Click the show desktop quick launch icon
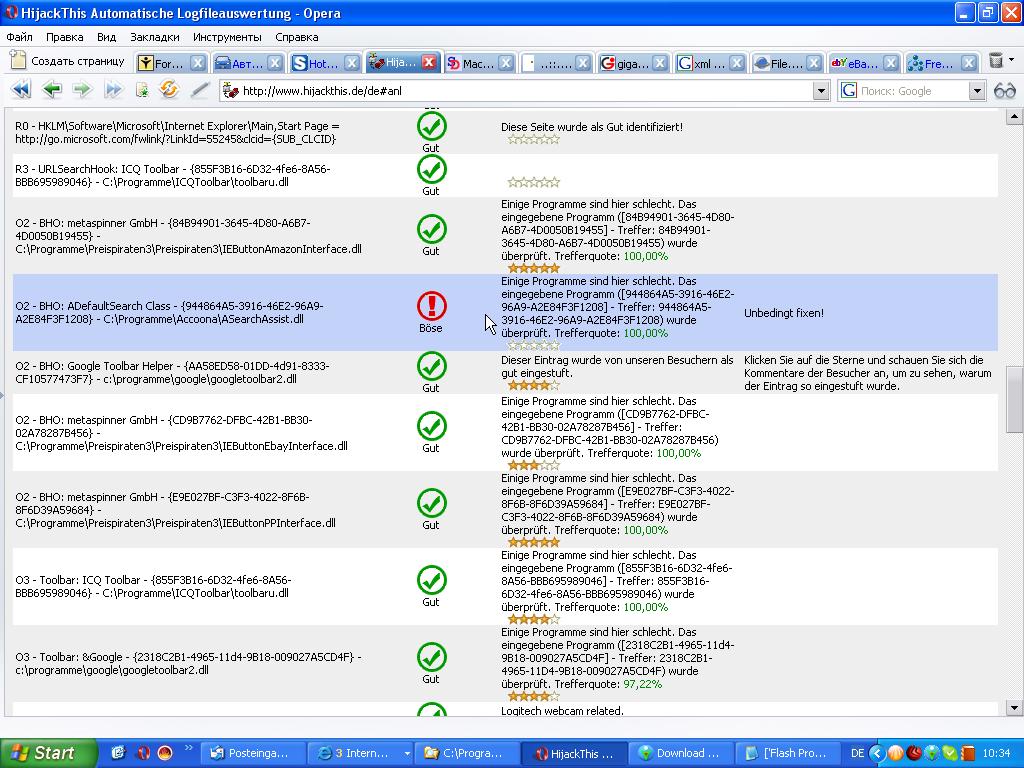The image size is (1024, 768). tap(118, 753)
